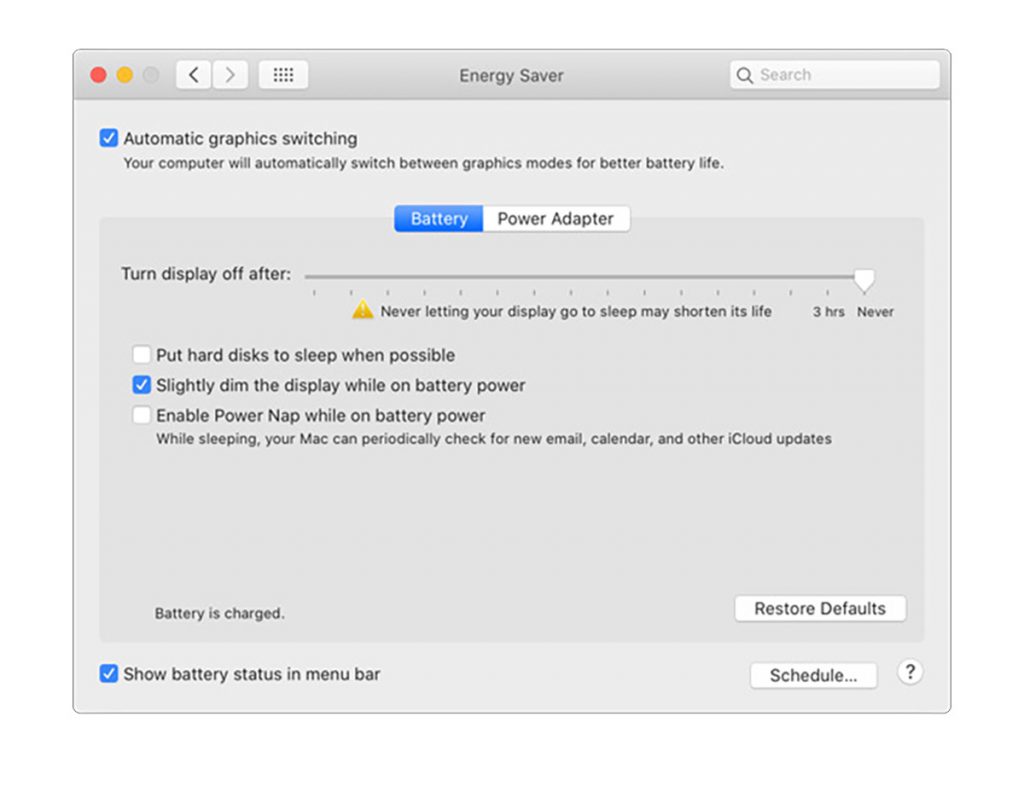Toggle Show battery status in menu bar

[109, 674]
